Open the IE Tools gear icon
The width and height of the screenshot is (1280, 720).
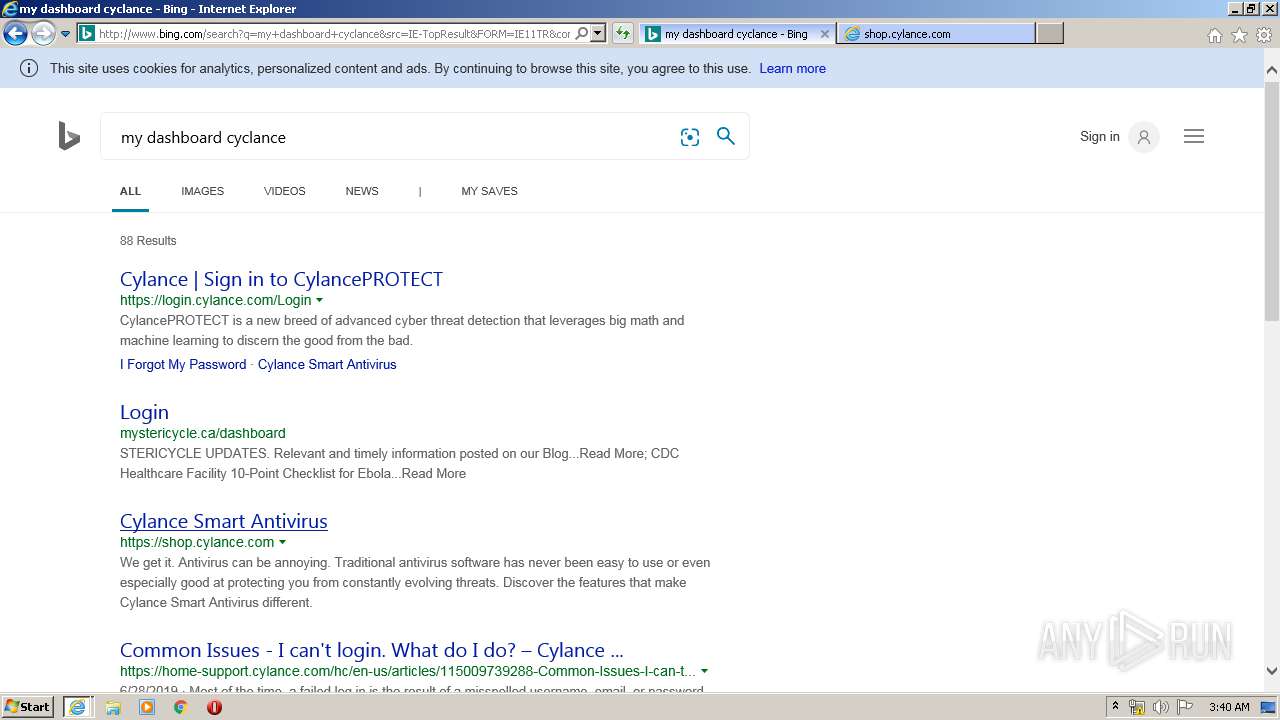(1264, 35)
